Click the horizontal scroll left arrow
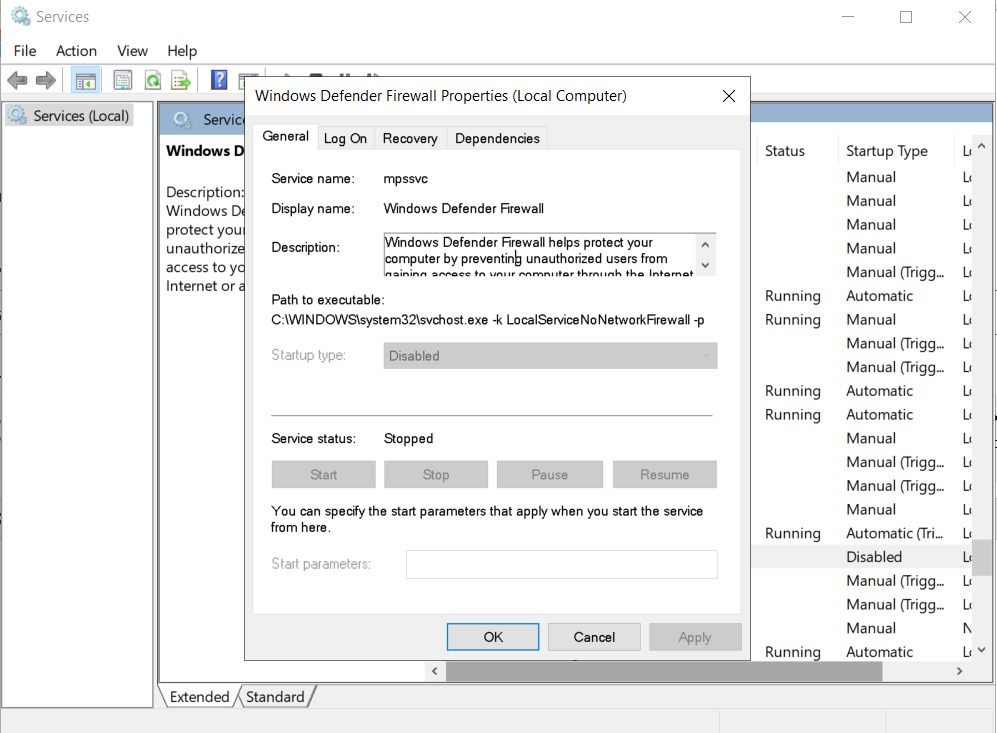Image resolution: width=997 pixels, height=733 pixels. [x=434, y=671]
